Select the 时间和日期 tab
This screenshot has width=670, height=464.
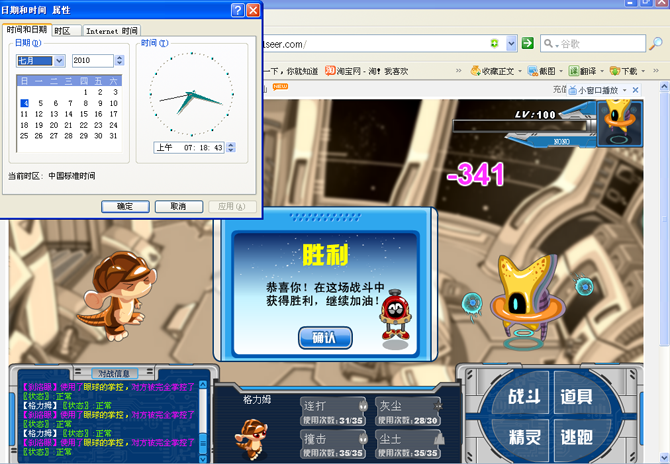click(27, 29)
